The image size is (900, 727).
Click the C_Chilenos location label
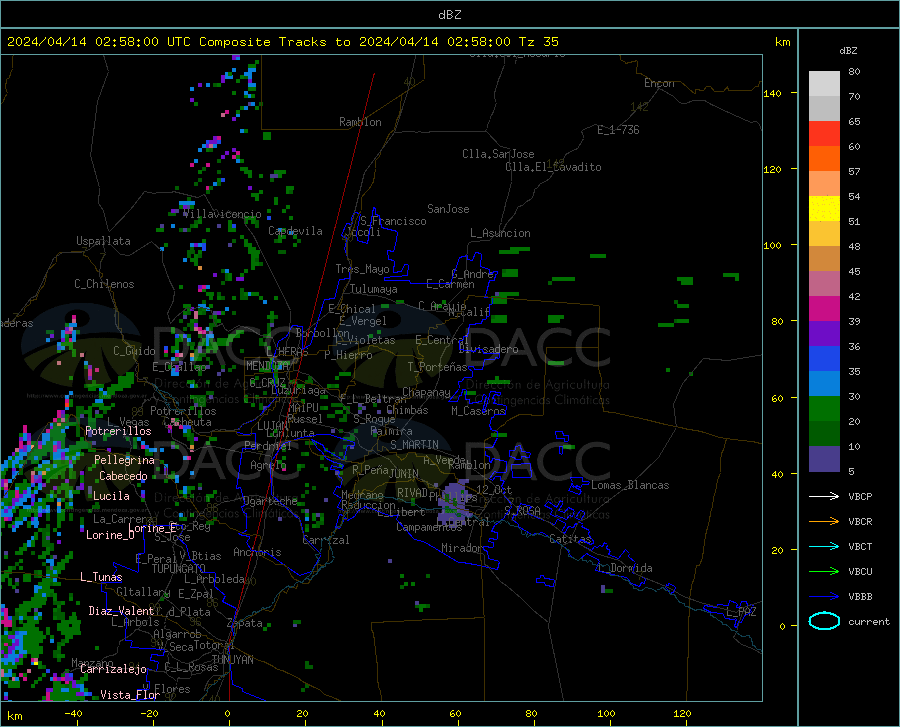pyautogui.click(x=104, y=284)
